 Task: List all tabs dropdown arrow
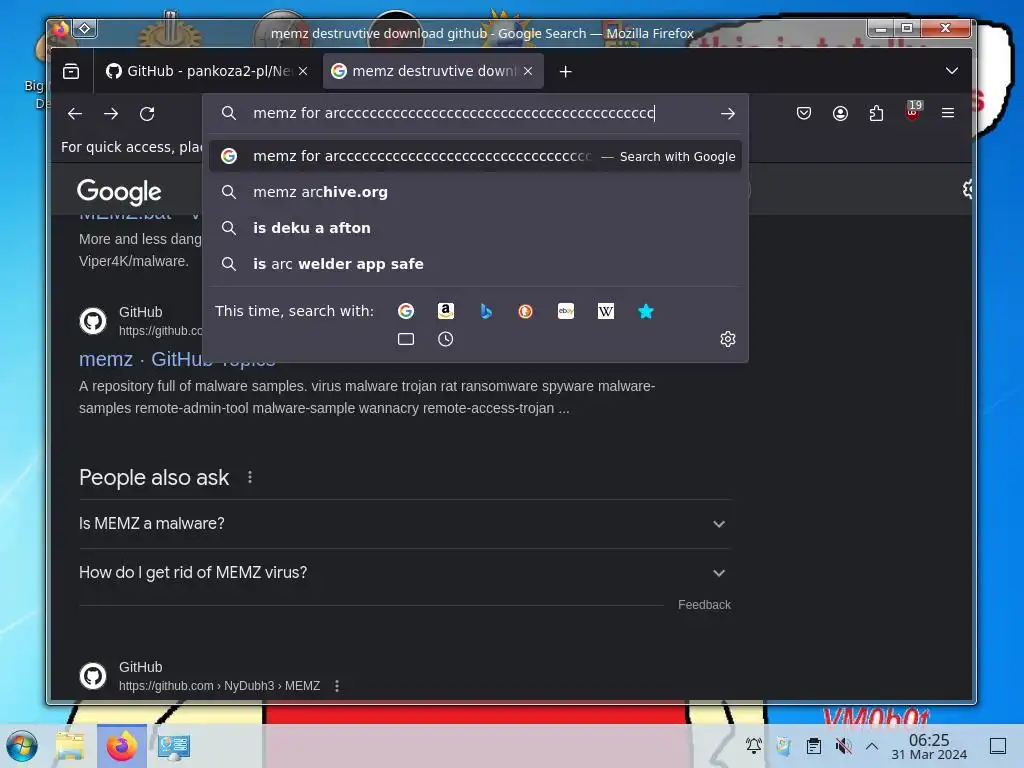pos(952,71)
